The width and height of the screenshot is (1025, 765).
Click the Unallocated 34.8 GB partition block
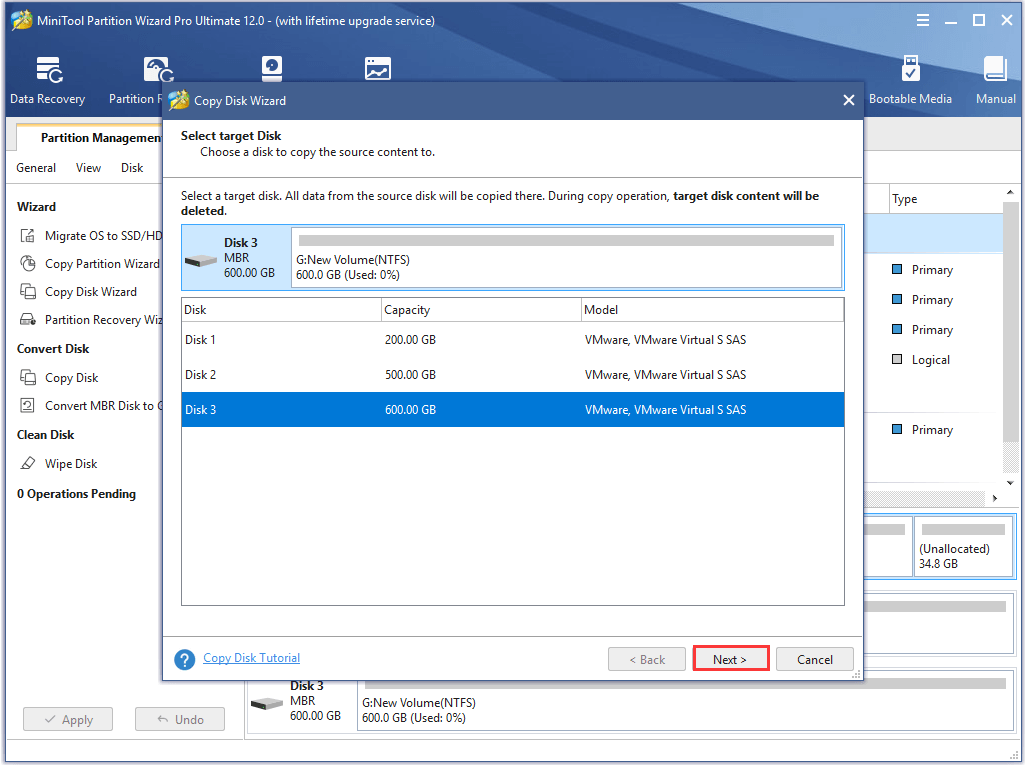(963, 546)
